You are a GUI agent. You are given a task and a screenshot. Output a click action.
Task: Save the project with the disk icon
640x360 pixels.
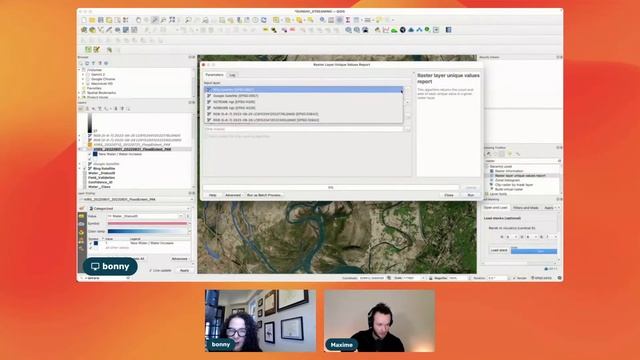point(100,20)
